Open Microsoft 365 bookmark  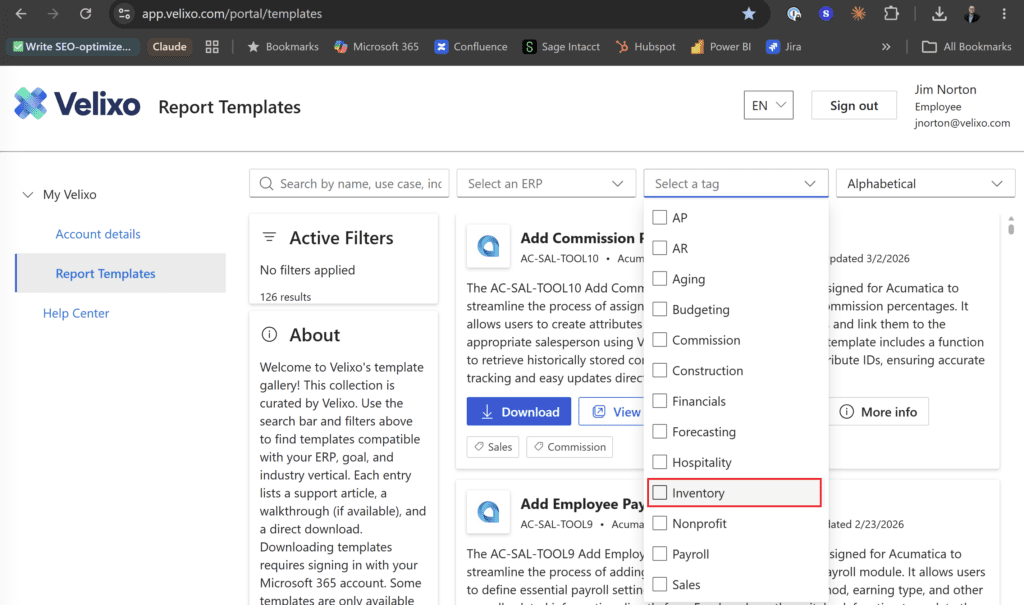coord(376,47)
